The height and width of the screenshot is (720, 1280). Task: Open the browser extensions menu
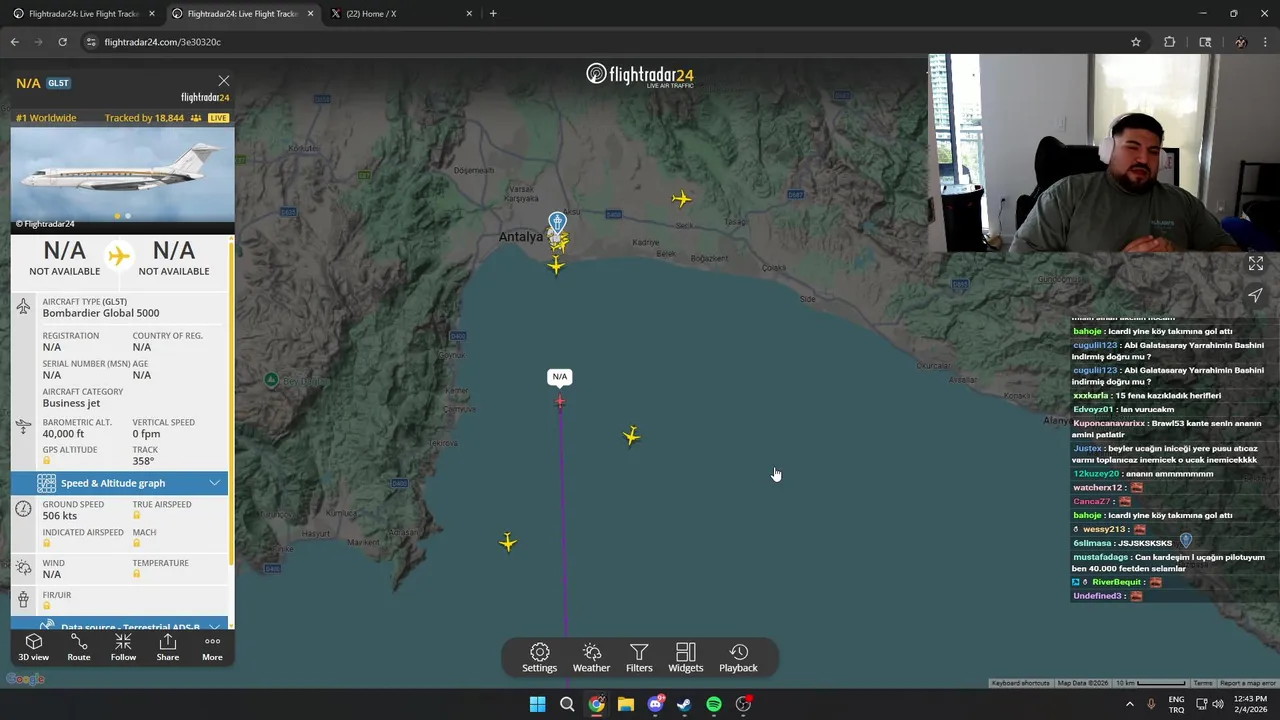(1169, 42)
